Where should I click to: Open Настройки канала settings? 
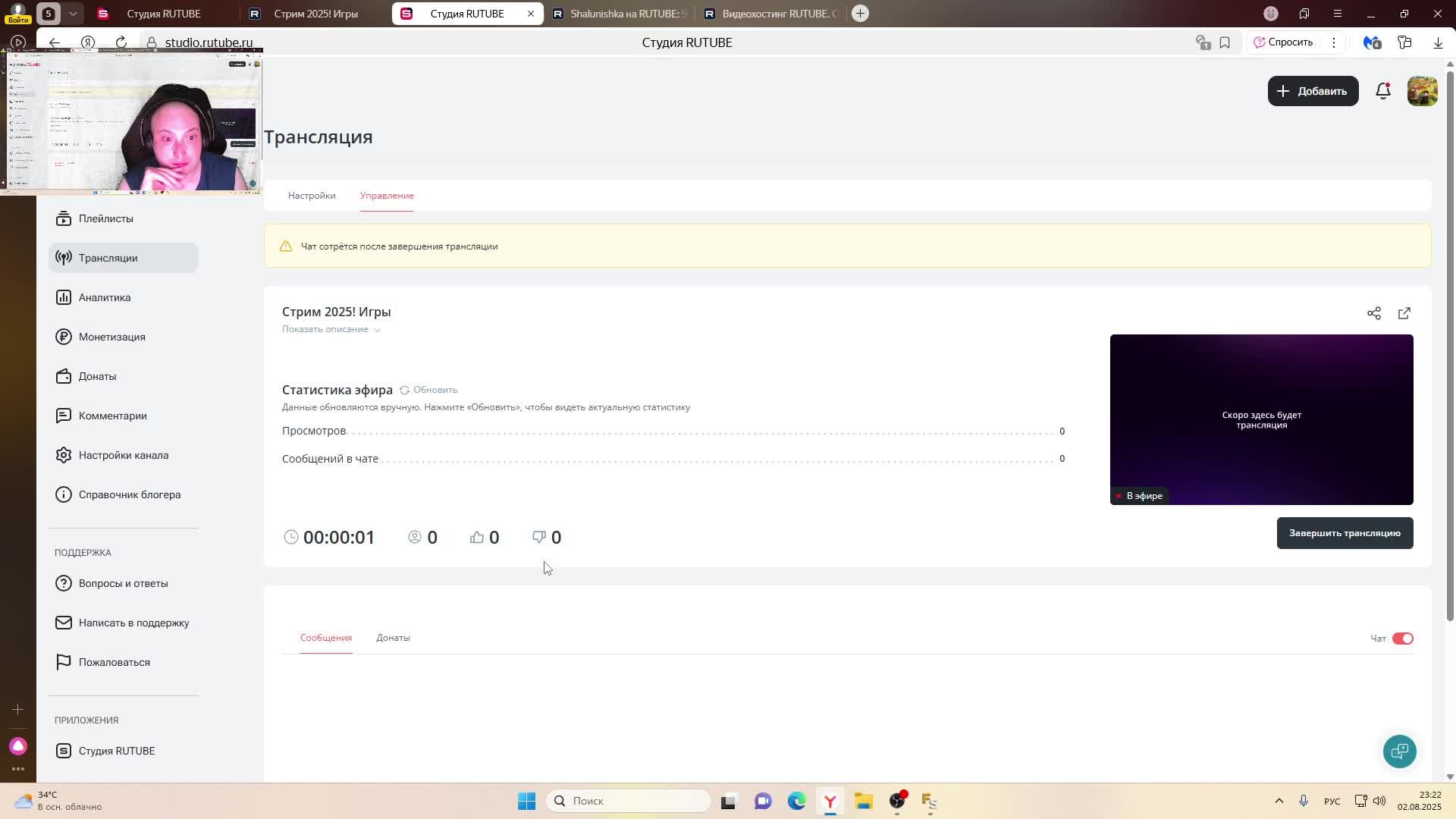123,455
